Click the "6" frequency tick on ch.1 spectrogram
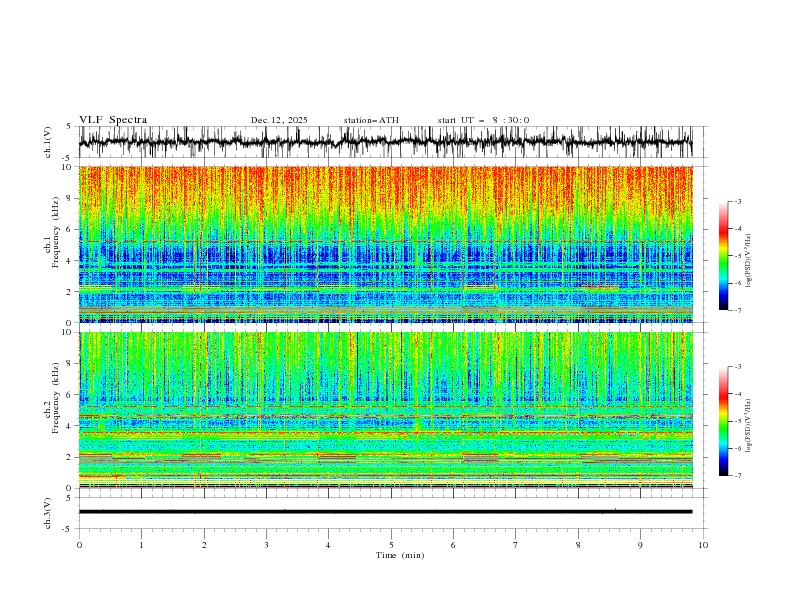 pyautogui.click(x=70, y=229)
